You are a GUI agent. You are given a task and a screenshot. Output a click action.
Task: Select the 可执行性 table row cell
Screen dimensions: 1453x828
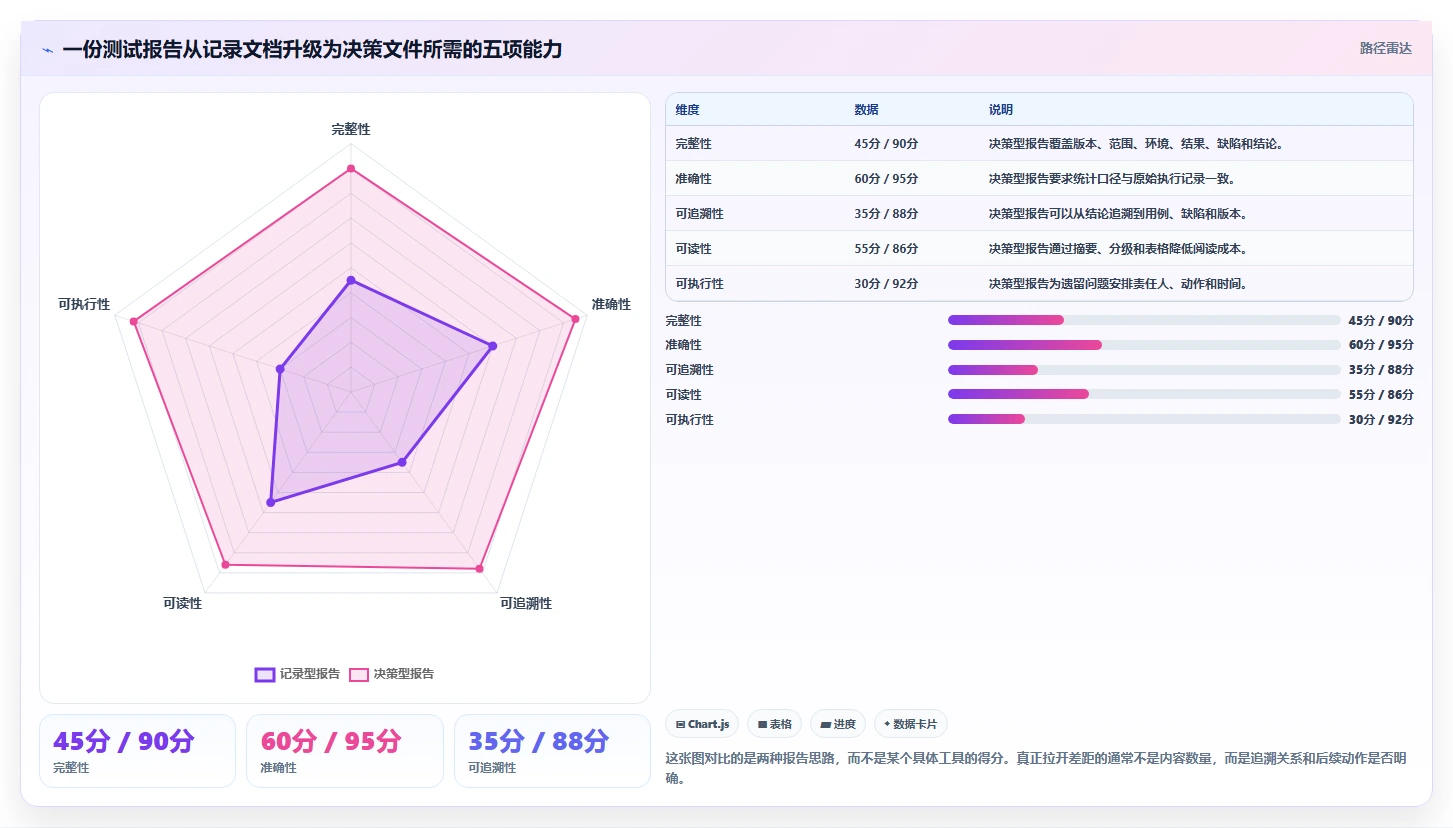(699, 284)
